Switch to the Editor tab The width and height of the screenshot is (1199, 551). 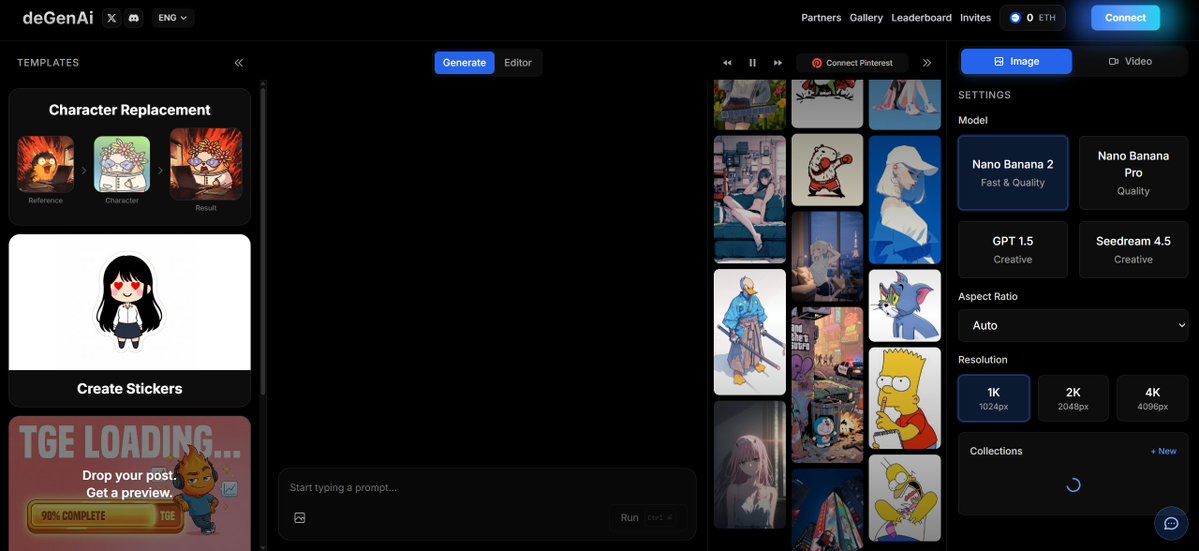click(x=518, y=63)
